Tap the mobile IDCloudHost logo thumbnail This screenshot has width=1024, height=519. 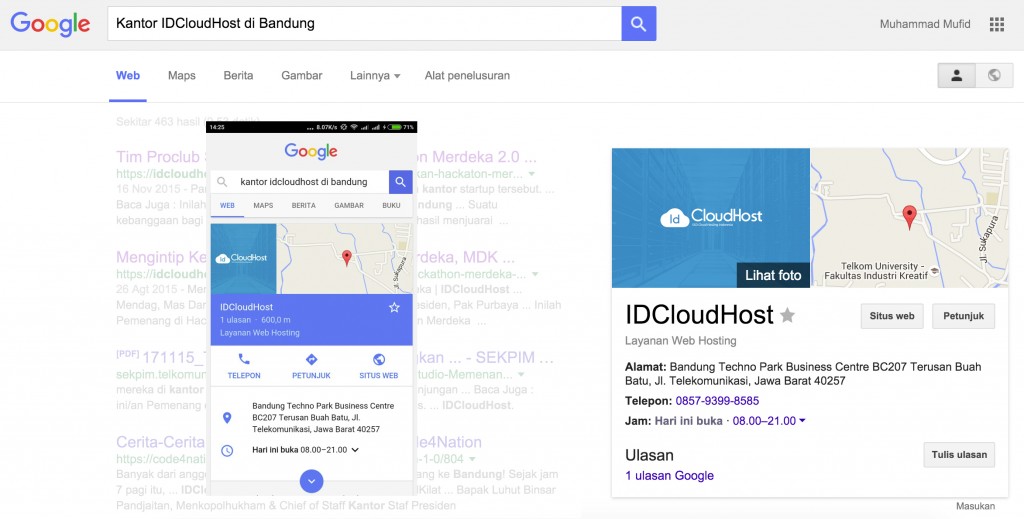[x=244, y=259]
